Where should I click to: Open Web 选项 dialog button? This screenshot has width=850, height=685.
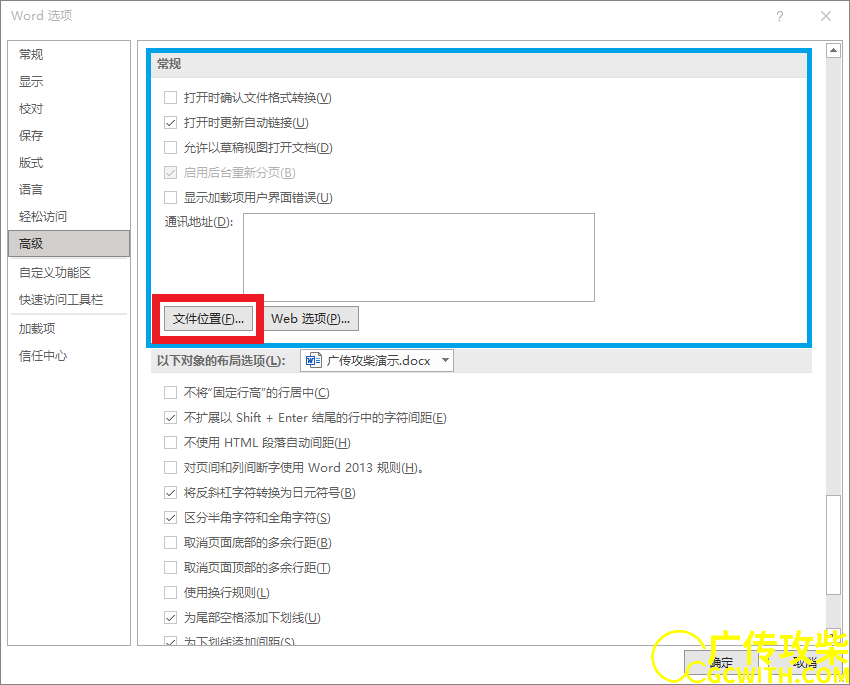pyautogui.click(x=311, y=319)
